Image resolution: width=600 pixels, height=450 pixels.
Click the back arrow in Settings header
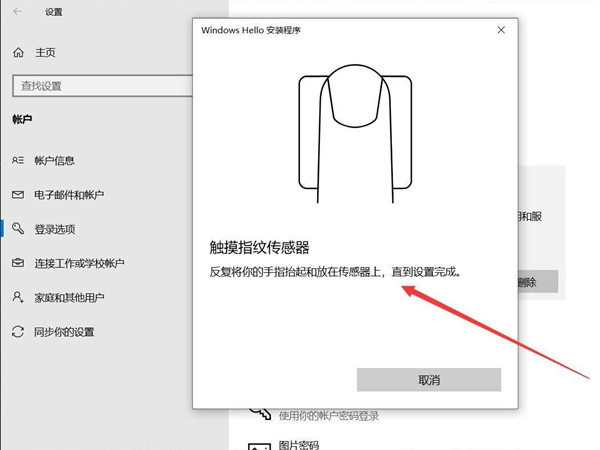17,12
